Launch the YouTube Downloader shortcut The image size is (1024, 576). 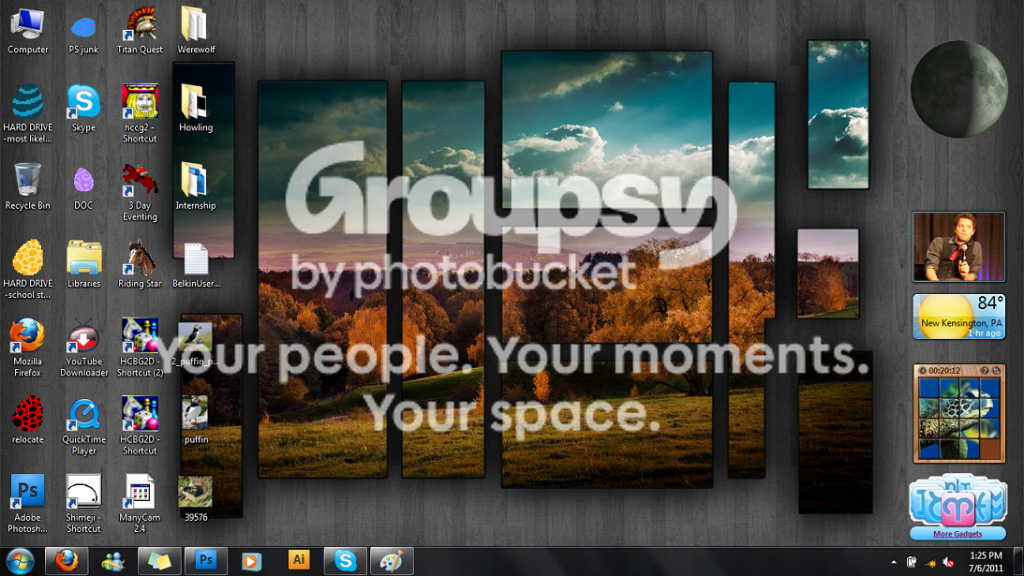(x=84, y=347)
